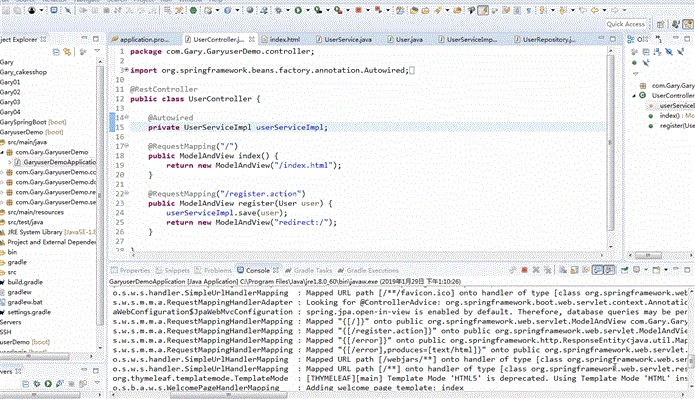
Task: Click the Coverage run icon in toolbar
Action: click(x=318, y=10)
